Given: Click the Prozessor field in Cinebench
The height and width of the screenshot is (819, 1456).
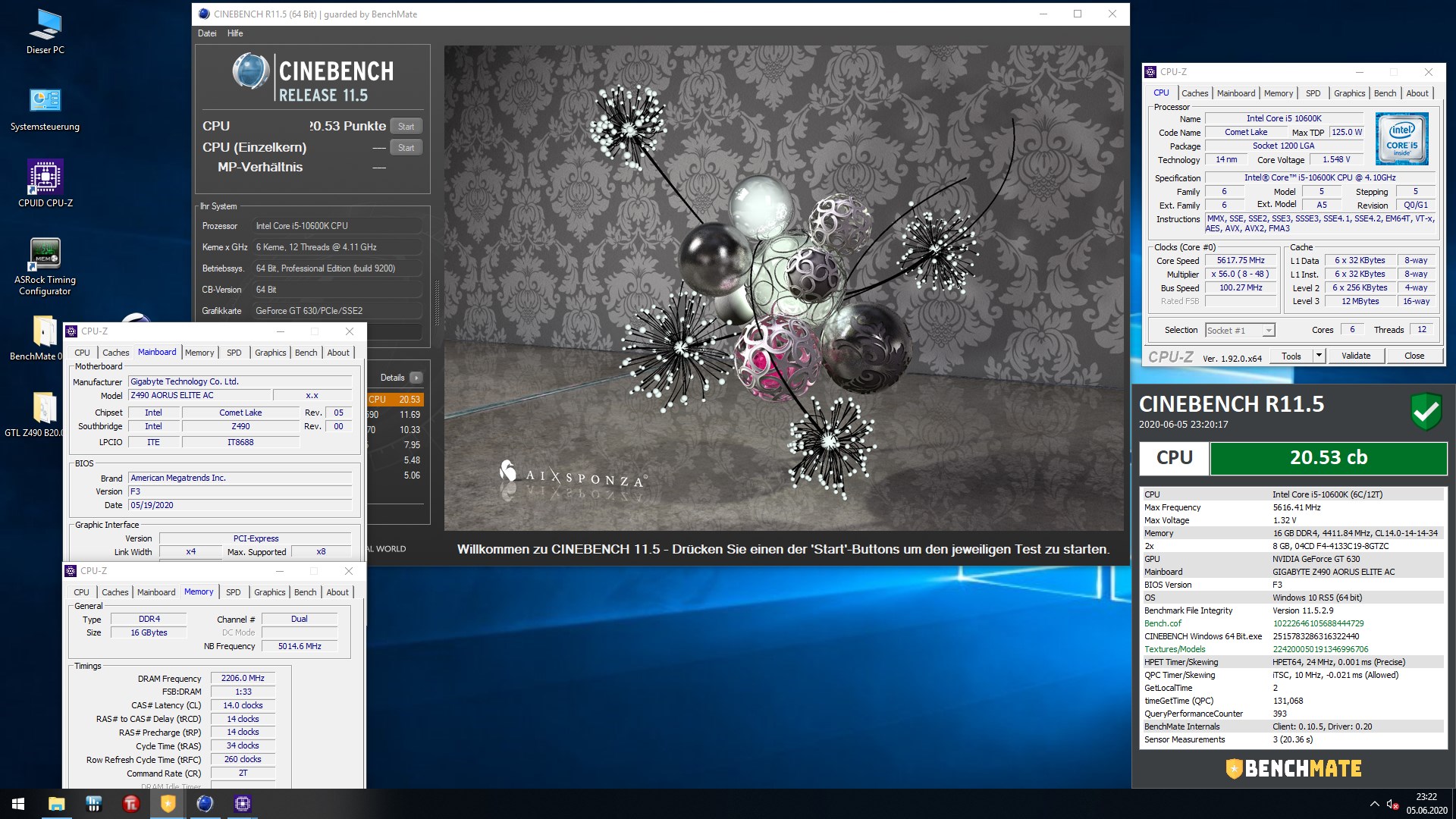Looking at the screenshot, I should point(339,226).
